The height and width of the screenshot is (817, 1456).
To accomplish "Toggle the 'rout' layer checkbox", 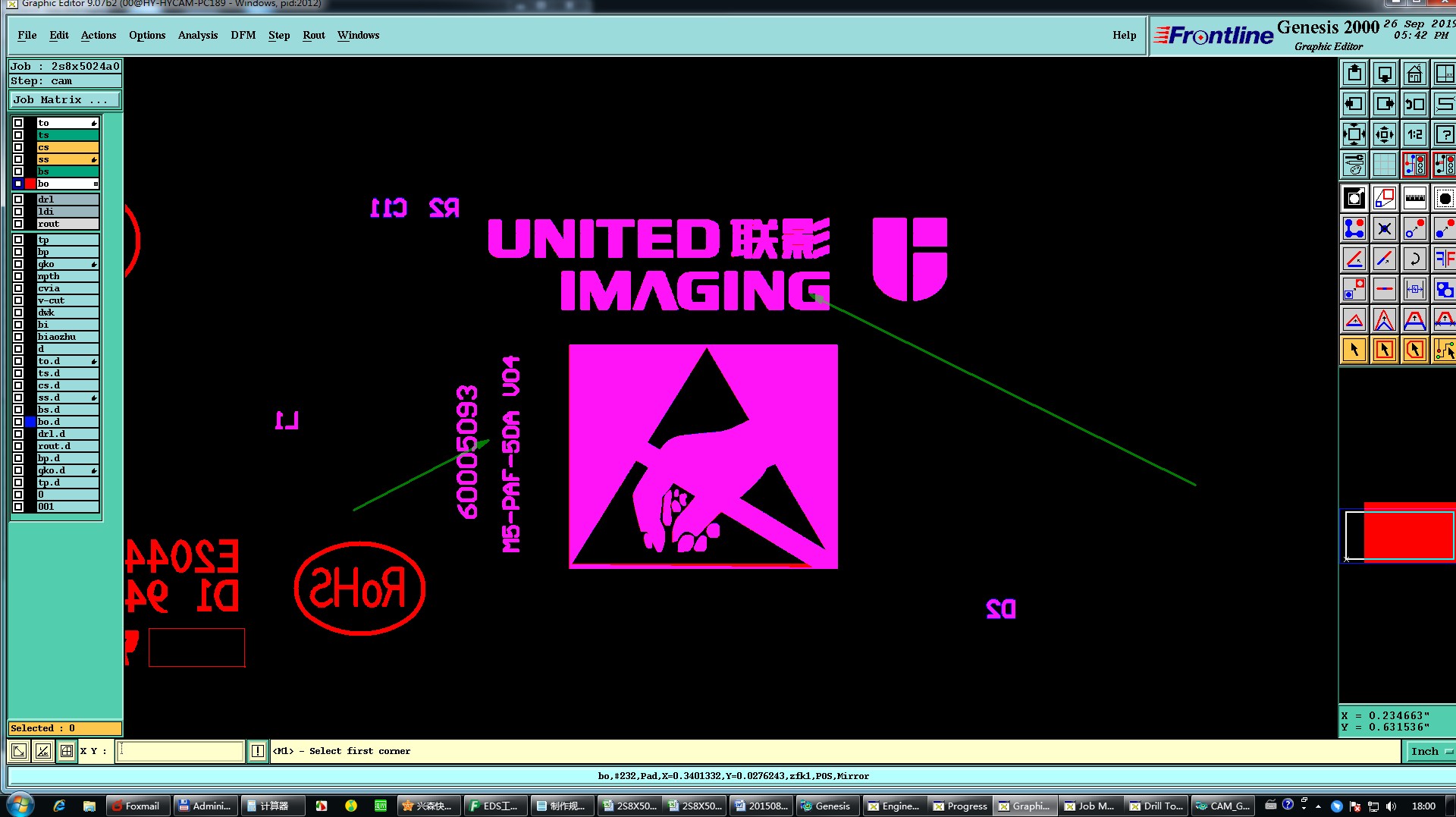I will (18, 224).
